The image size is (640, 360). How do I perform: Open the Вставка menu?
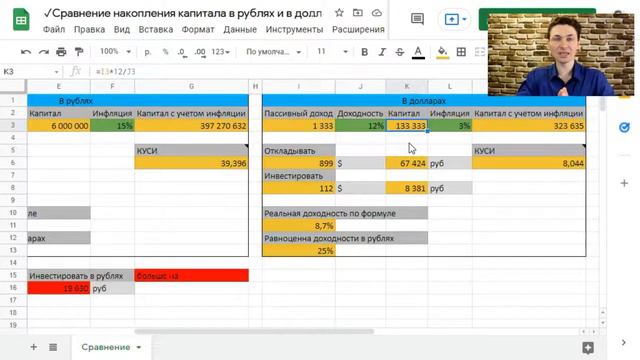(156, 29)
